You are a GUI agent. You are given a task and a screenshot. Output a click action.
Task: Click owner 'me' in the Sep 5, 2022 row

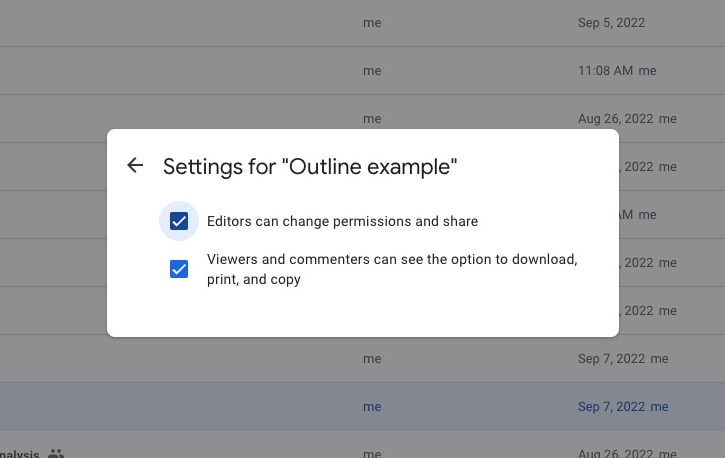pyautogui.click(x=372, y=23)
